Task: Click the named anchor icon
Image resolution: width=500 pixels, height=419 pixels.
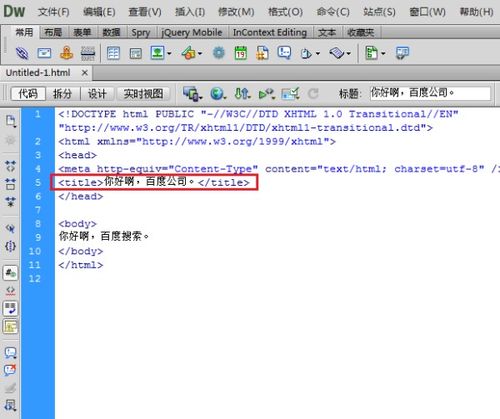Action: (x=66, y=53)
